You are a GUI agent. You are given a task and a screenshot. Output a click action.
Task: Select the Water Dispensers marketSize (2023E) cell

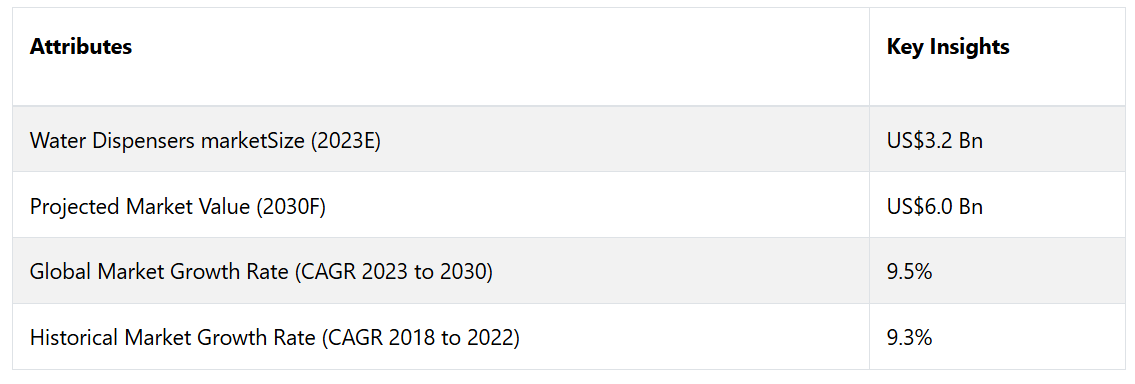(x=441, y=139)
